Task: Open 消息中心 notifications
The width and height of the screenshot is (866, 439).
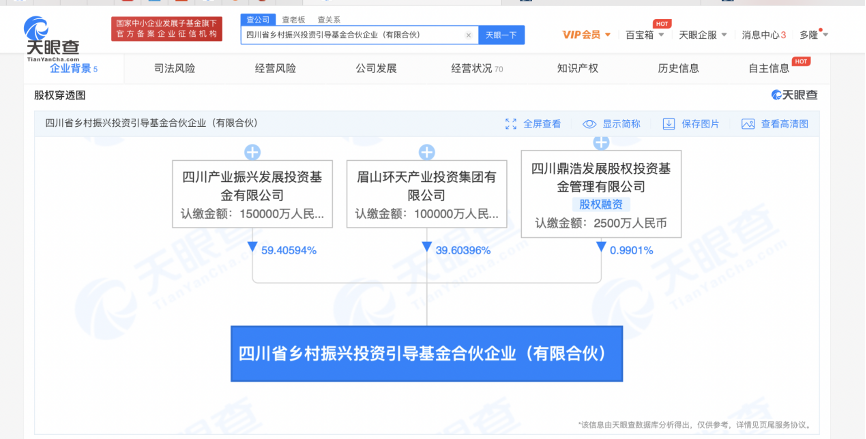Action: [763, 35]
